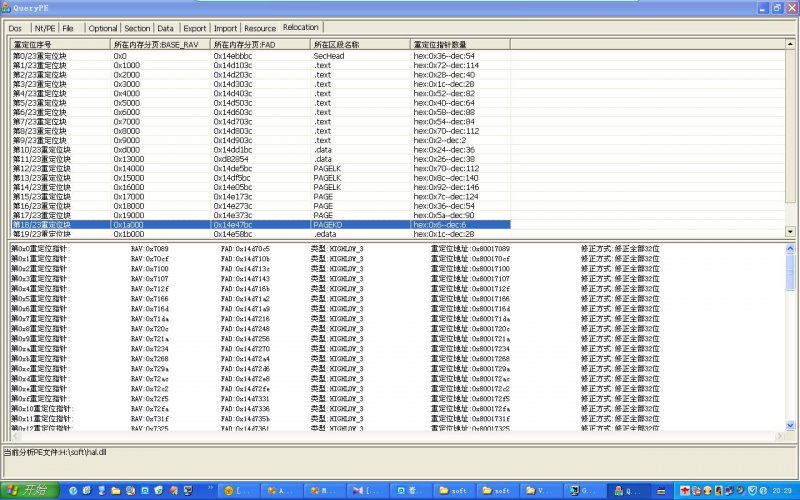Click the BASE_RAV value 0x13000

(129, 159)
